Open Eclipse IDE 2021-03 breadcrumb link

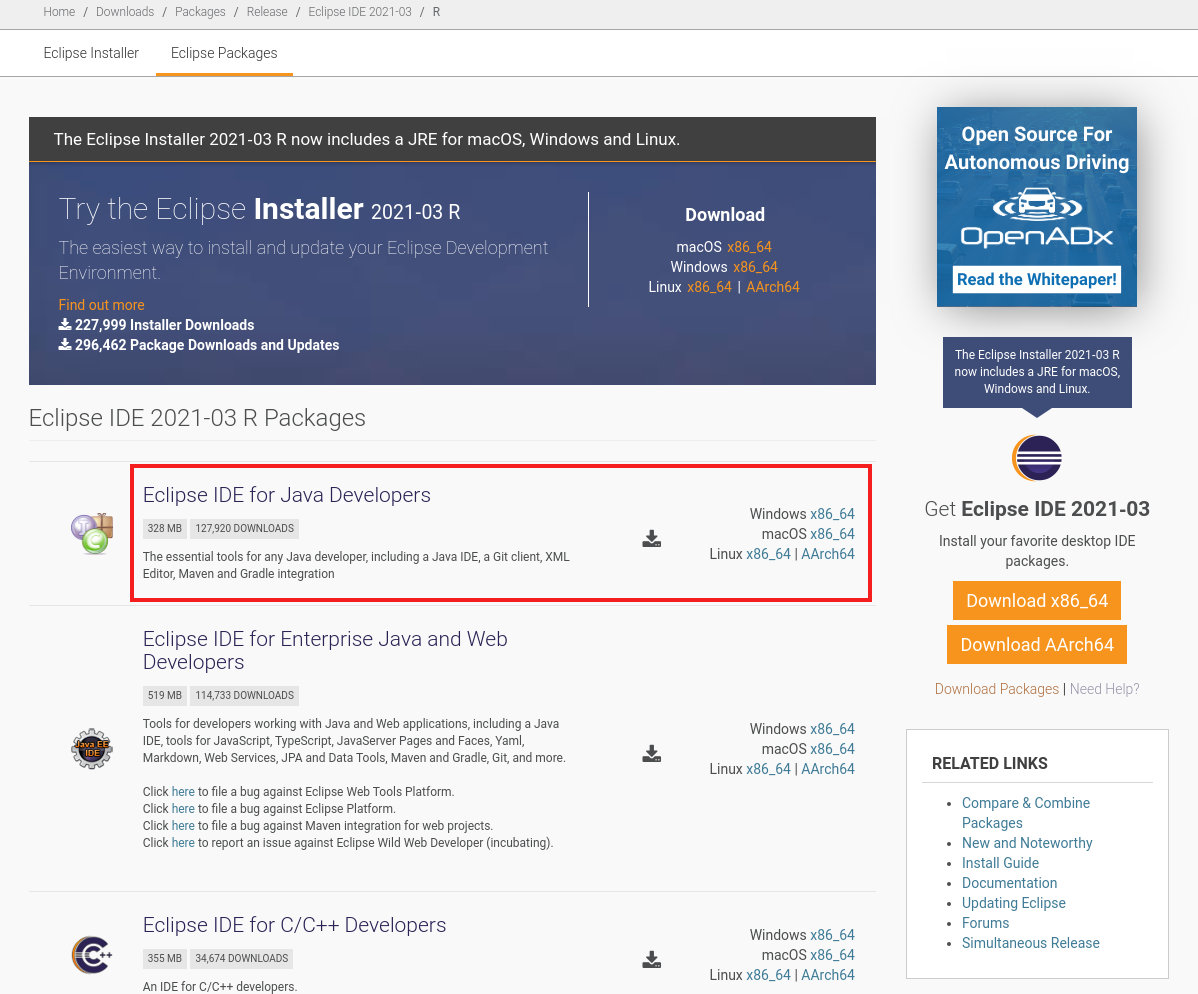(x=360, y=11)
